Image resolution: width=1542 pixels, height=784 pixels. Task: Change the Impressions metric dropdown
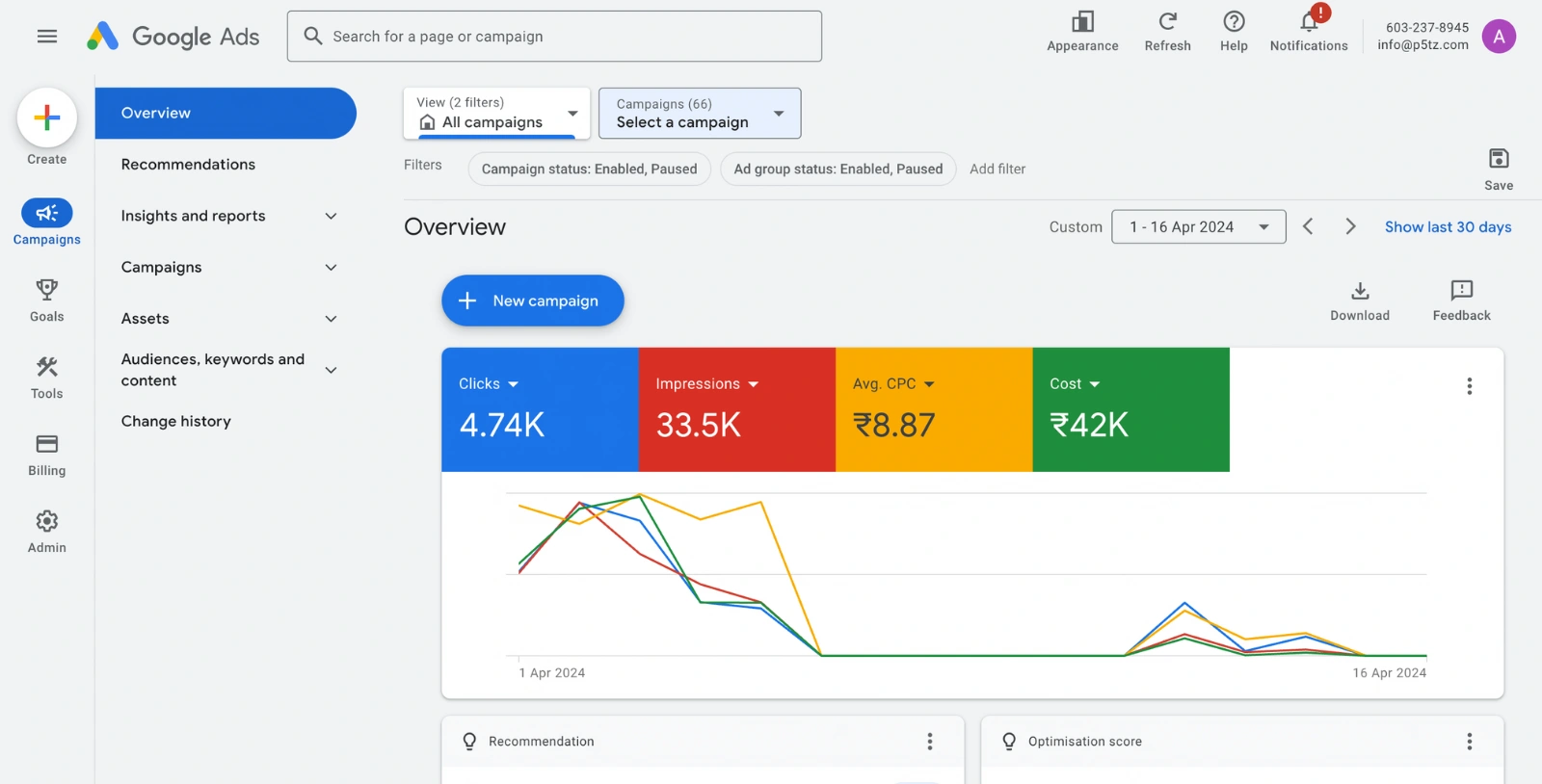(x=707, y=383)
